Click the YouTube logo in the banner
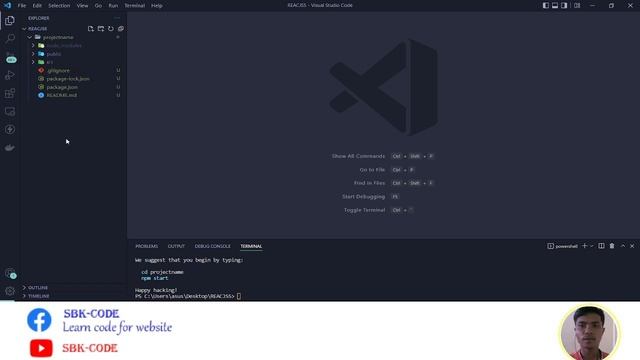Viewport: 640px width, 360px height. pos(41,348)
